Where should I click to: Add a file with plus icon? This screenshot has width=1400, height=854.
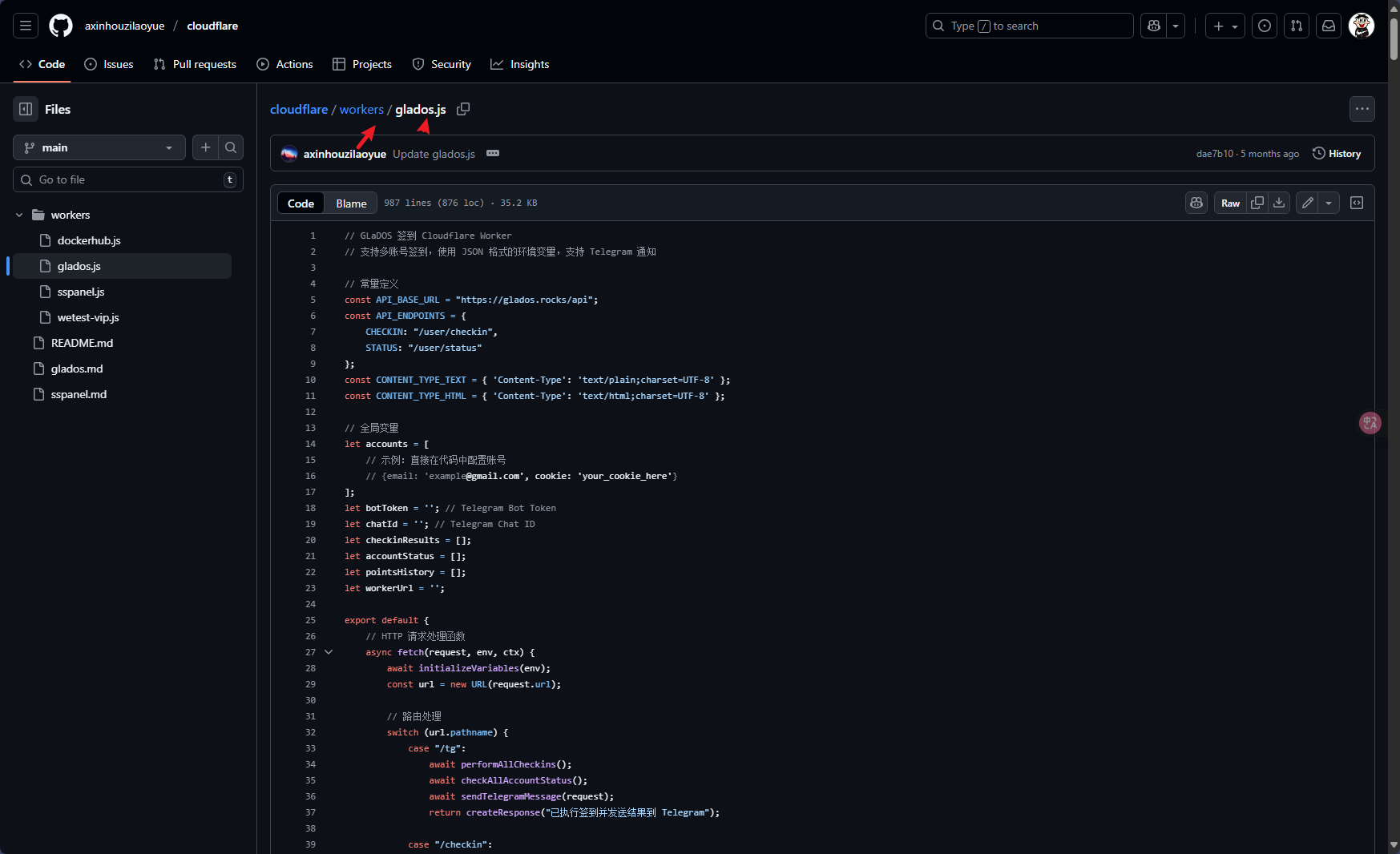206,147
